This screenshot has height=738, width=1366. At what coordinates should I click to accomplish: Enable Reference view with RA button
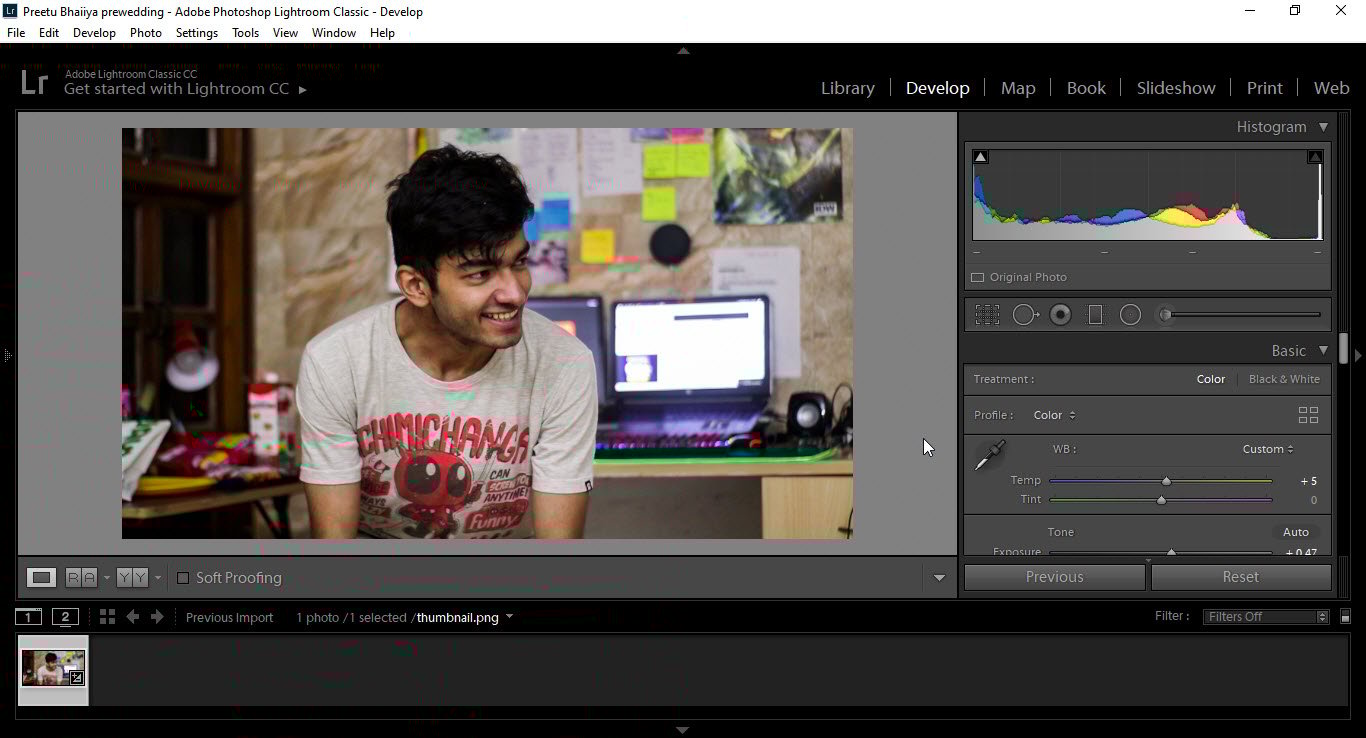81,577
